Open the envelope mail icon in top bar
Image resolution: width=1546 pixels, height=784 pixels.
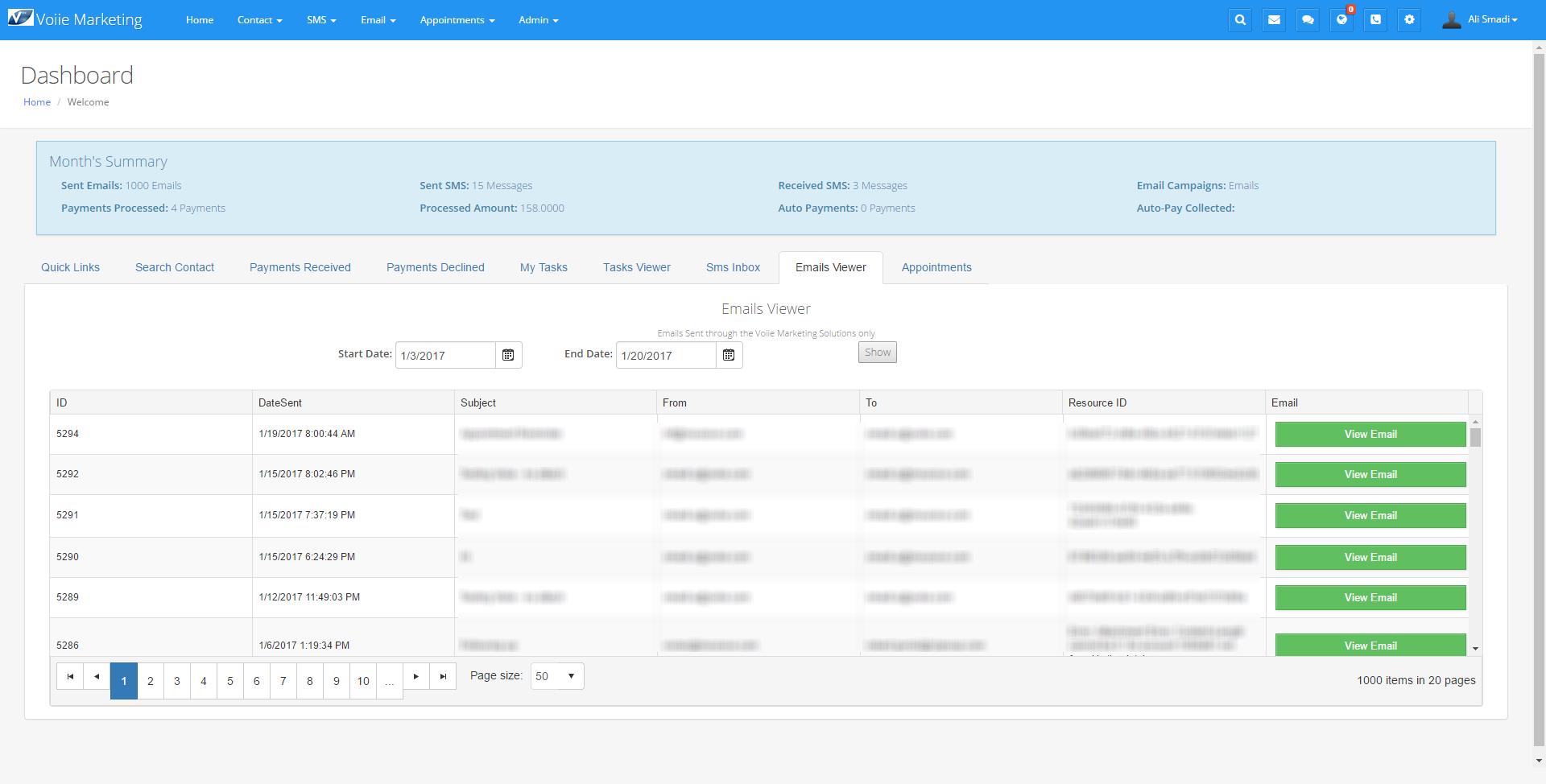tap(1274, 20)
